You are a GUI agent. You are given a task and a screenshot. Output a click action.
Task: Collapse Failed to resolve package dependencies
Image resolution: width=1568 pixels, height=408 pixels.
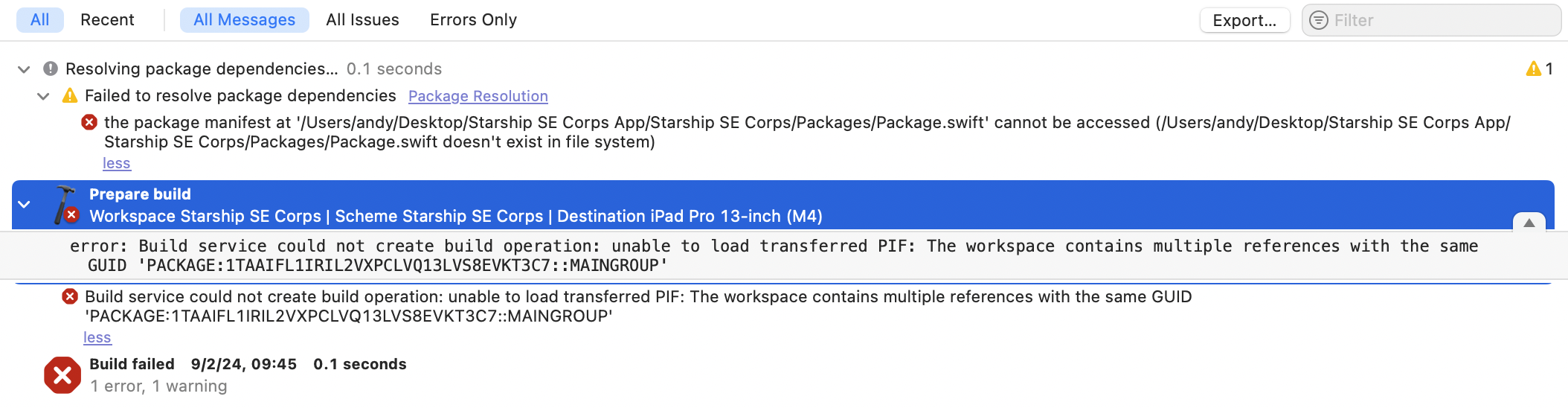coord(43,96)
